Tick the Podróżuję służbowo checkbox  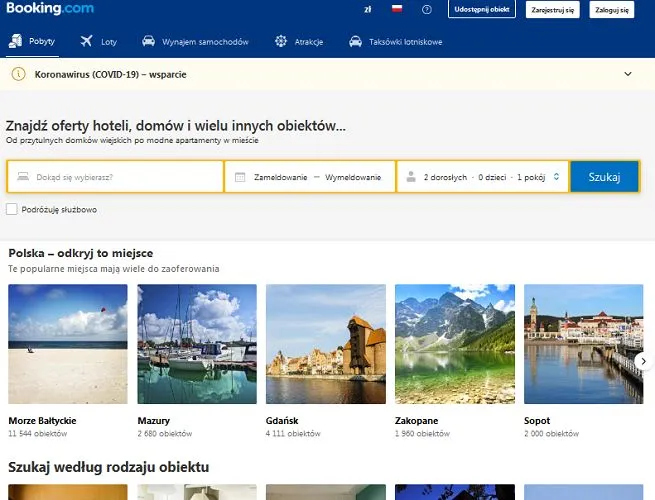click(x=12, y=209)
